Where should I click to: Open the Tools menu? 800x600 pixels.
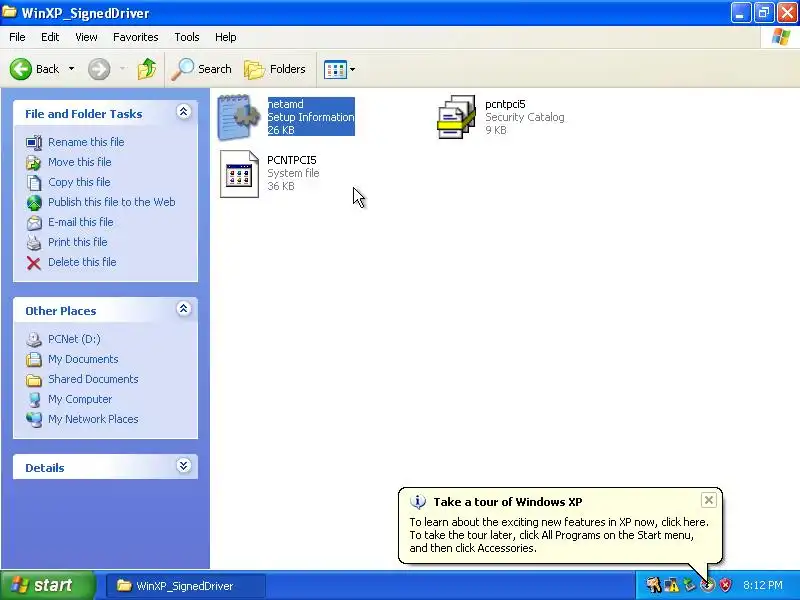pyautogui.click(x=187, y=37)
